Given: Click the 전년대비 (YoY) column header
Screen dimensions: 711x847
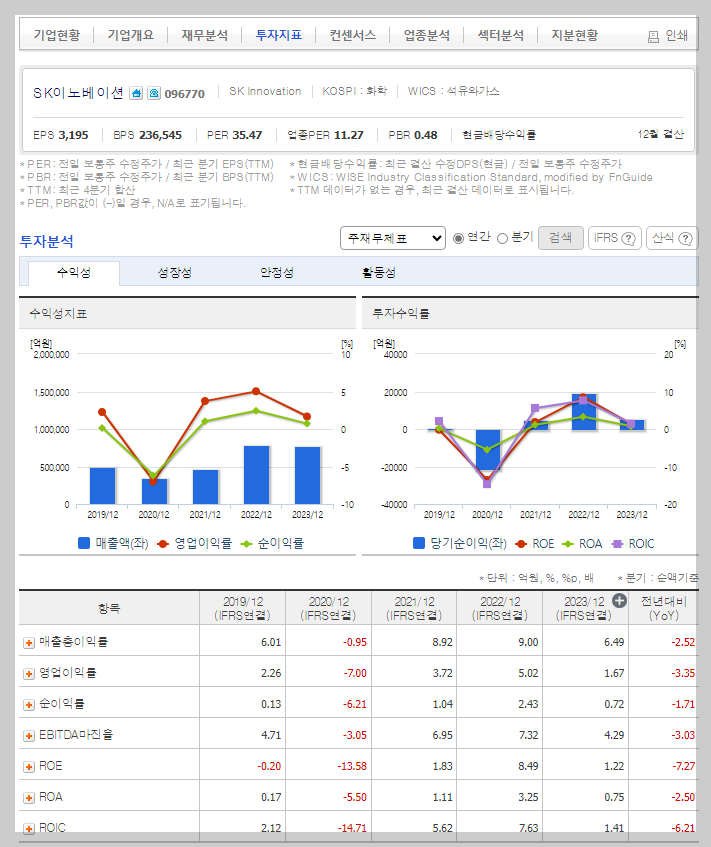Looking at the screenshot, I should click(663, 608).
